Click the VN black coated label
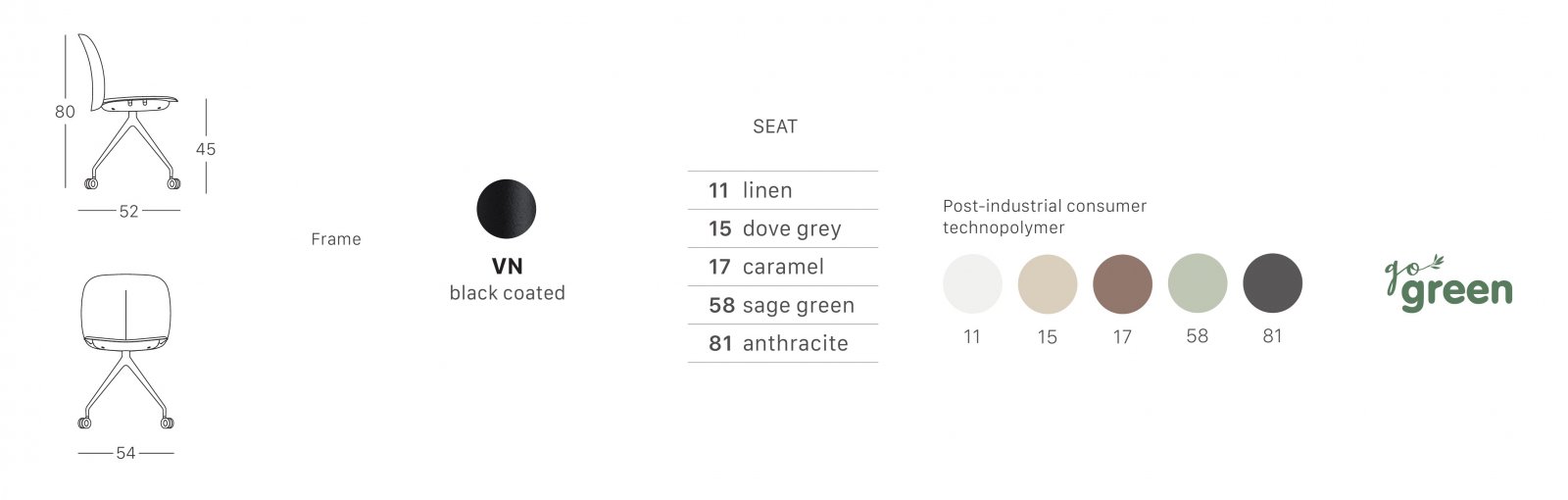Image resolution: width=1568 pixels, height=500 pixels. [507, 280]
